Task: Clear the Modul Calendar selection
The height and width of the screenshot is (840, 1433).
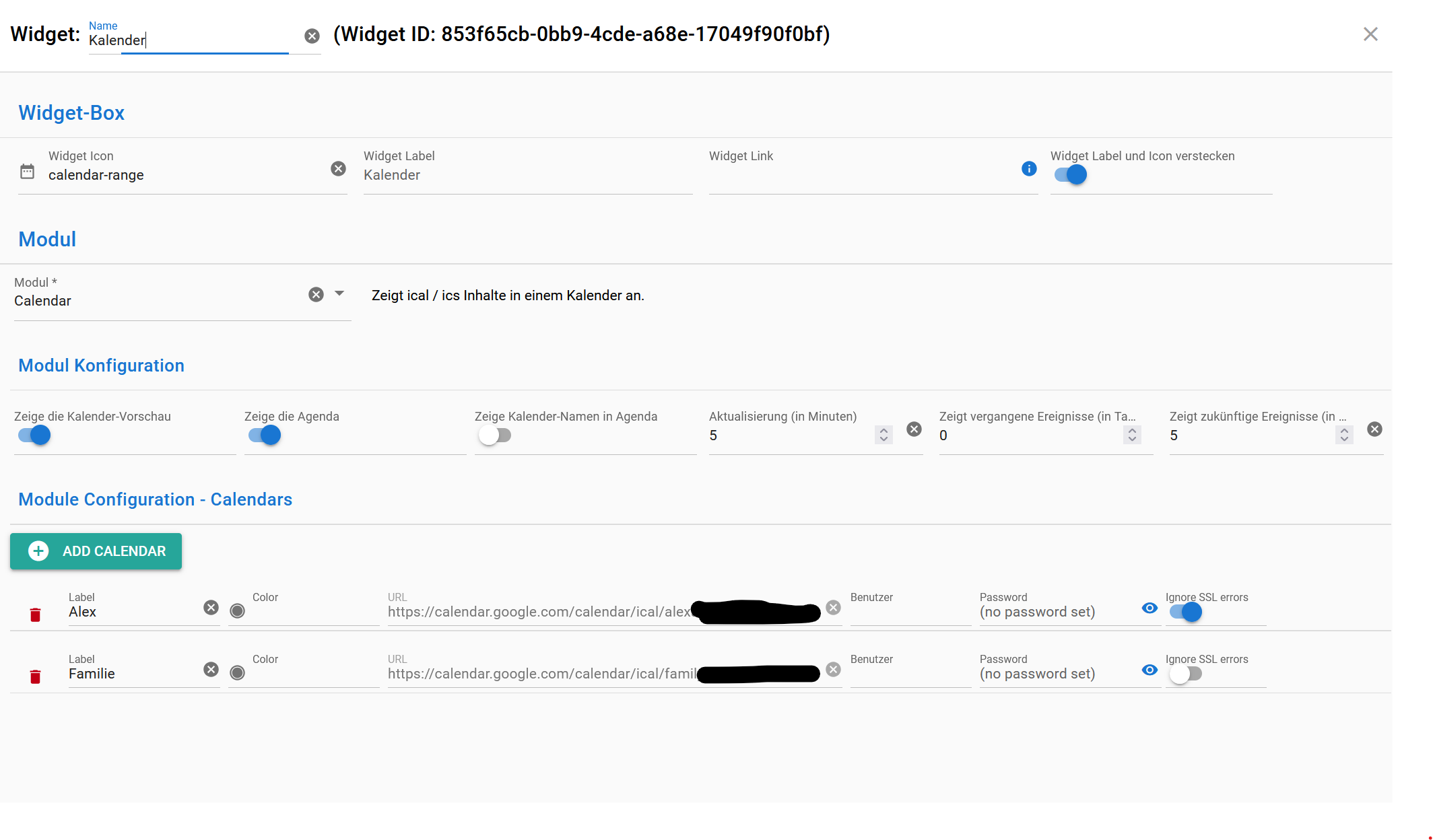Action: [x=316, y=295]
